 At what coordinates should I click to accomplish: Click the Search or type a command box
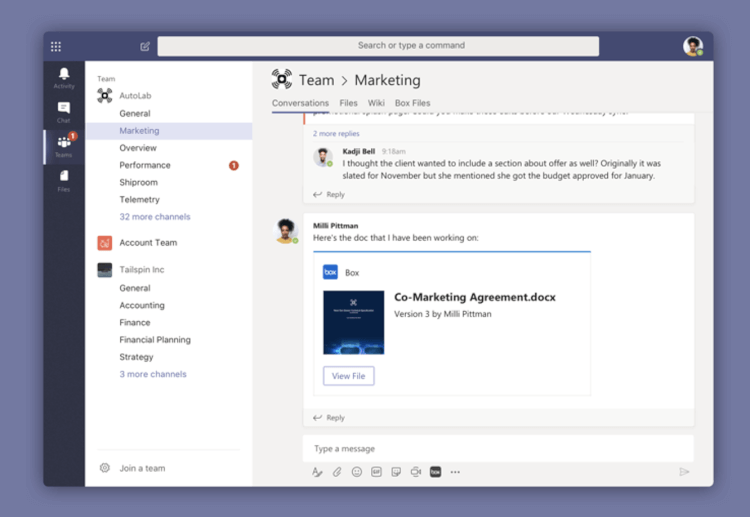click(378, 46)
